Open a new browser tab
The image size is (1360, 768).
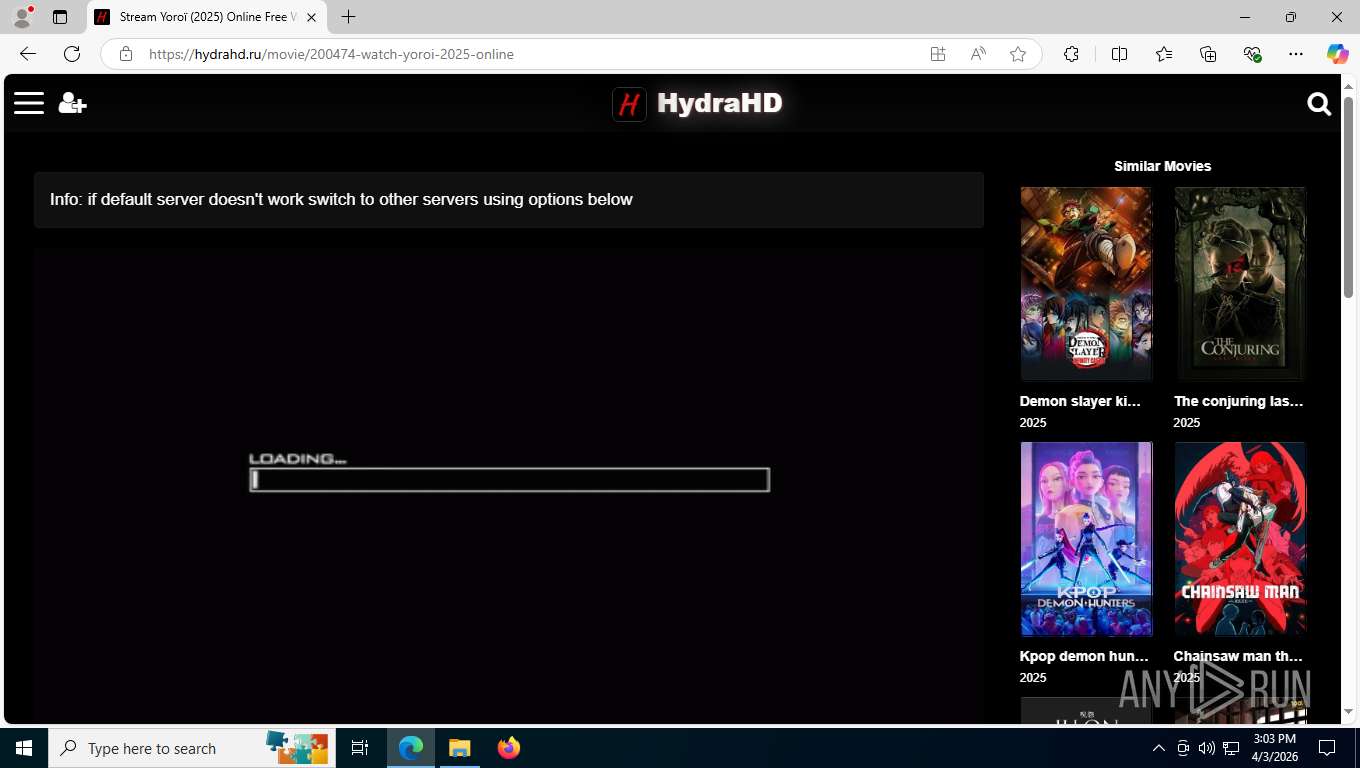(348, 17)
